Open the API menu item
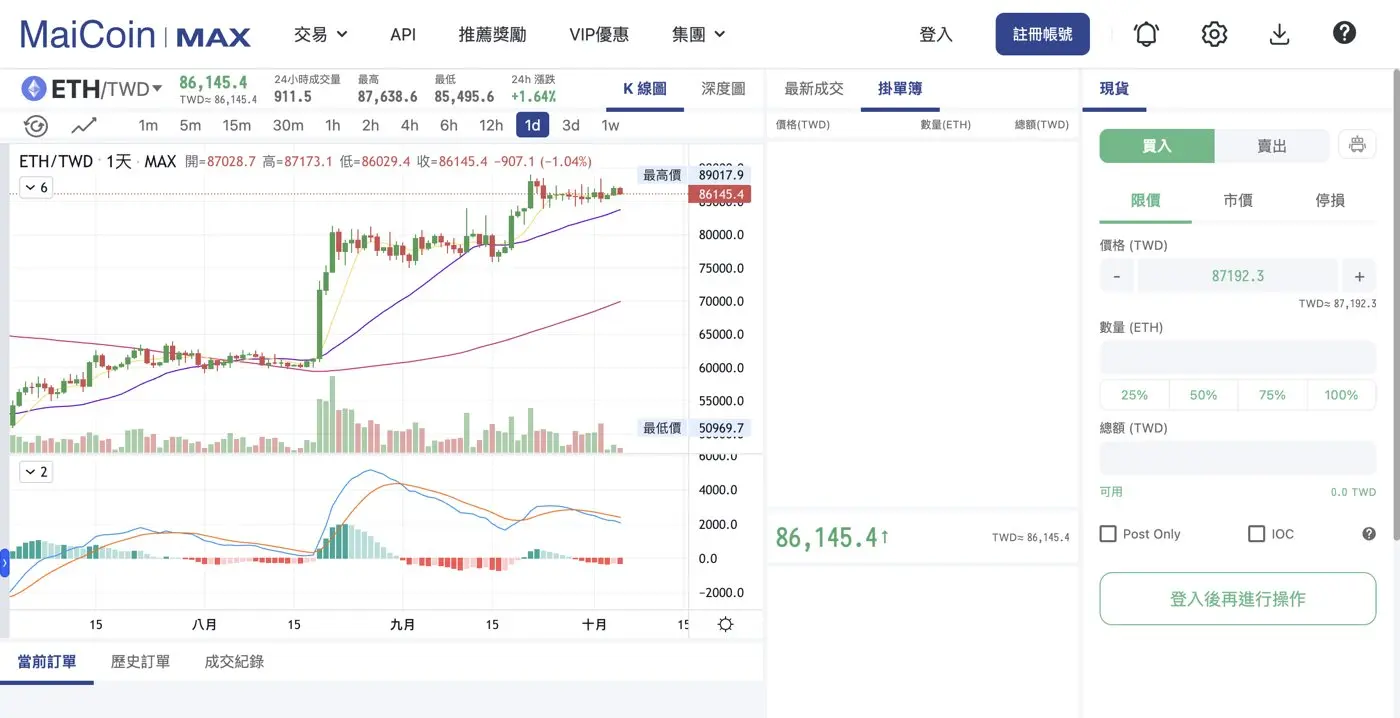The height and width of the screenshot is (718, 1400). [403, 34]
